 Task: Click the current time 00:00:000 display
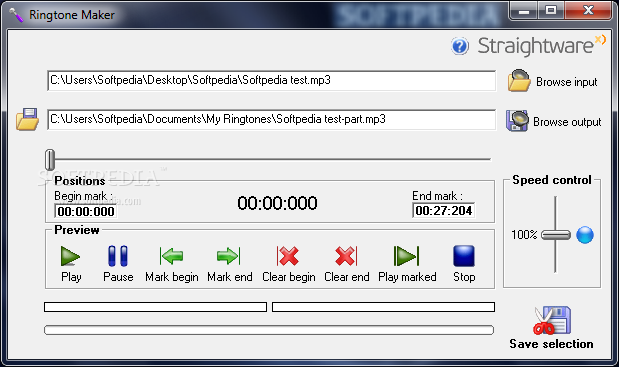[277, 203]
